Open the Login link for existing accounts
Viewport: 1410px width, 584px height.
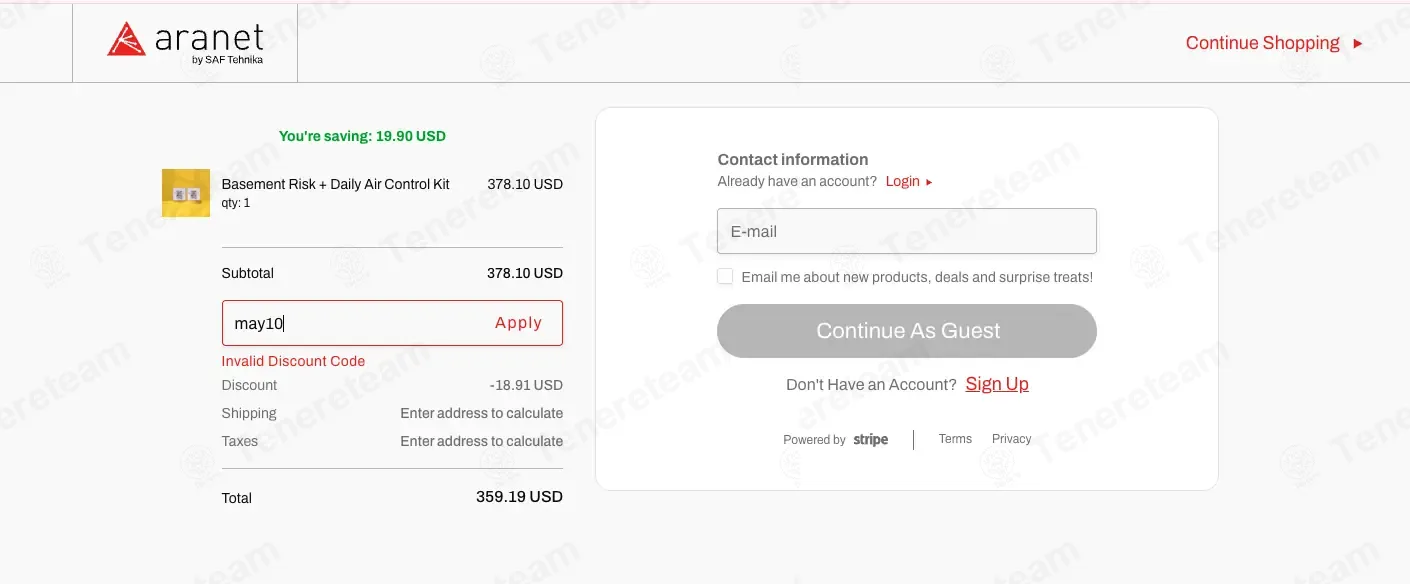[902, 182]
